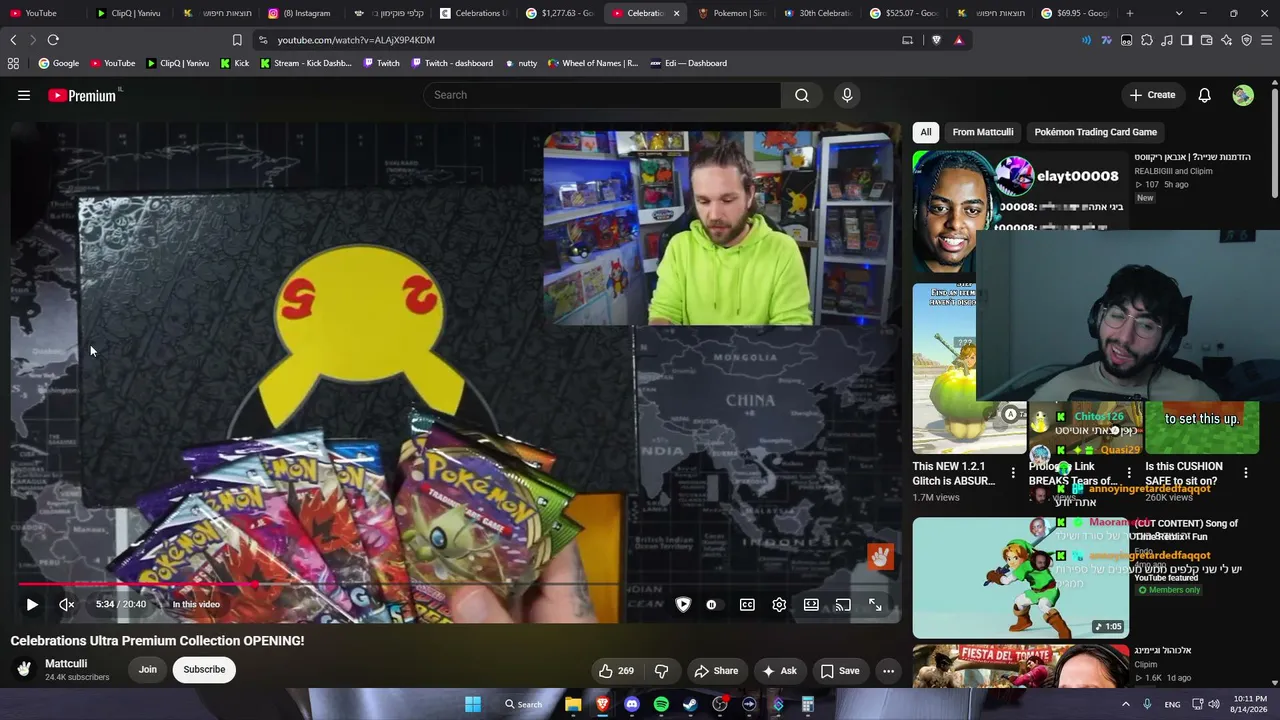Open a new browser tab
The width and height of the screenshot is (1280, 720).
pyautogui.click(x=1130, y=13)
